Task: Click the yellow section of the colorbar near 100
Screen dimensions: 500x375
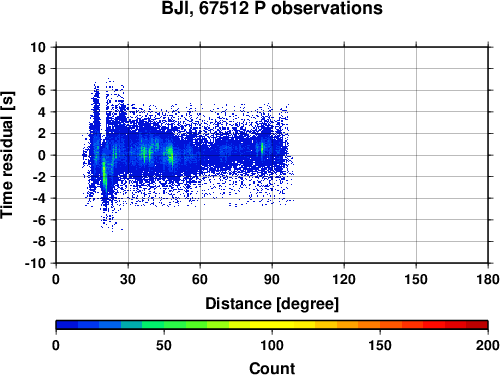Action: (x=272, y=325)
